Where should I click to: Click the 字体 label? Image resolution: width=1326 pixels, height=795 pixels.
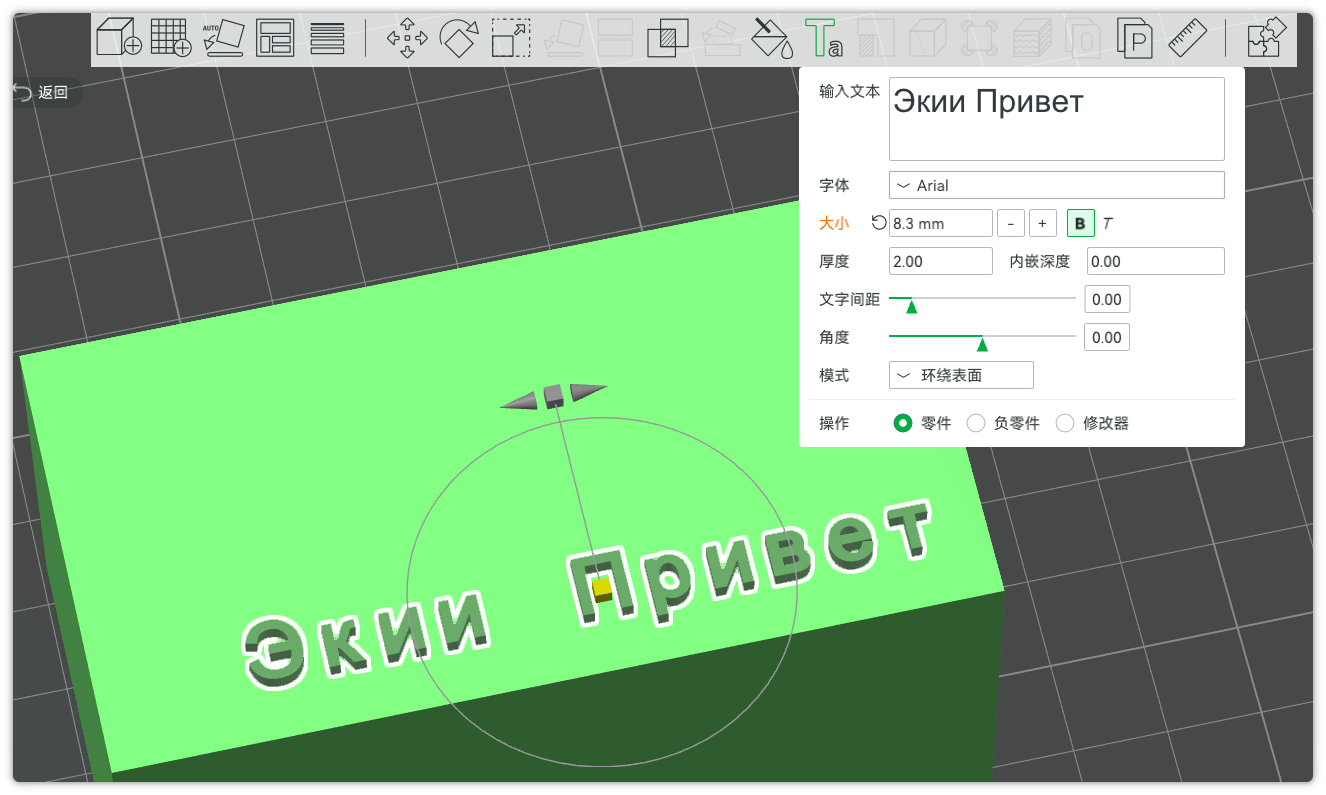834,185
